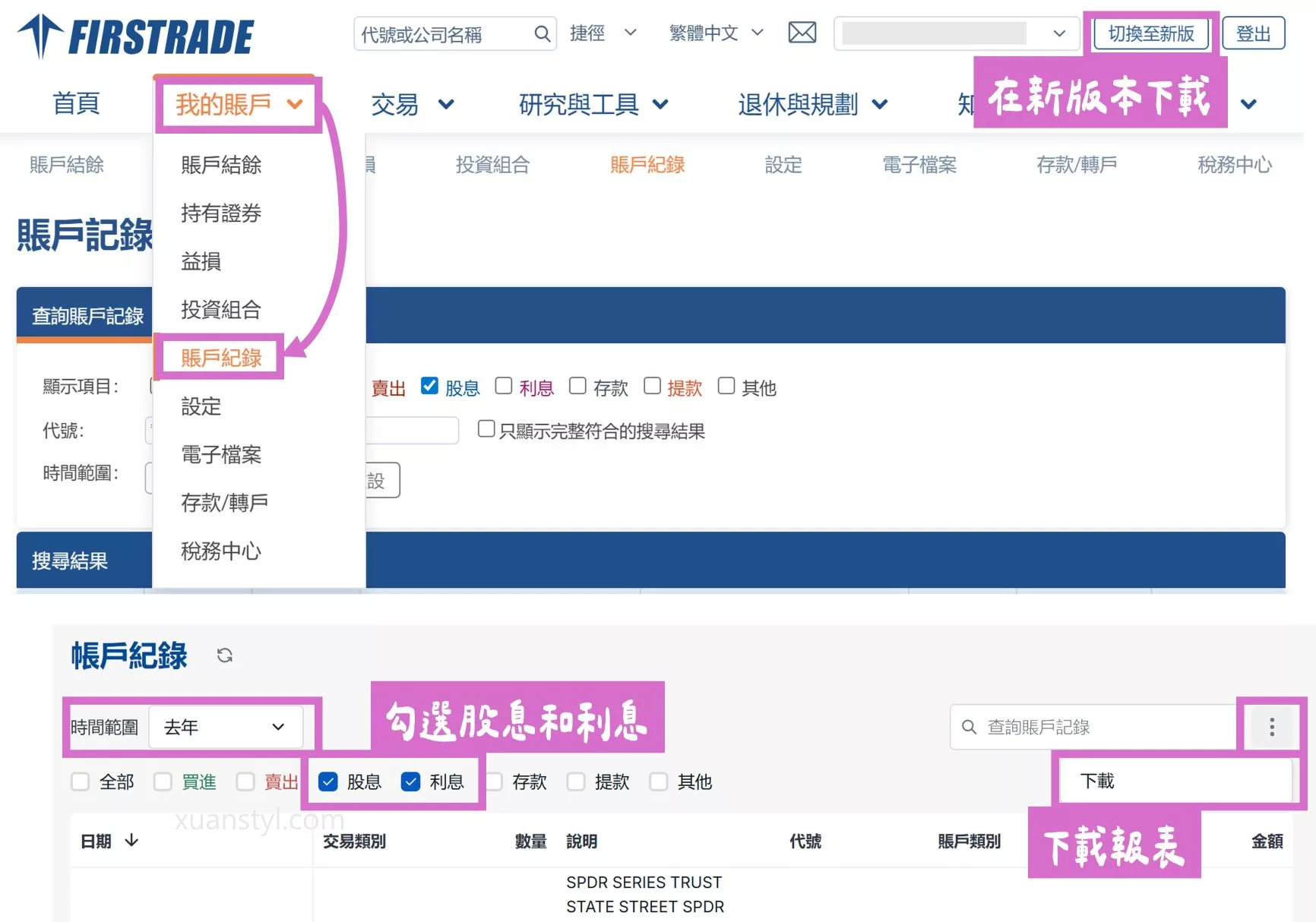Open the 投資組合 sub-navigation tab
The width and height of the screenshot is (1316, 922).
pyautogui.click(x=492, y=164)
